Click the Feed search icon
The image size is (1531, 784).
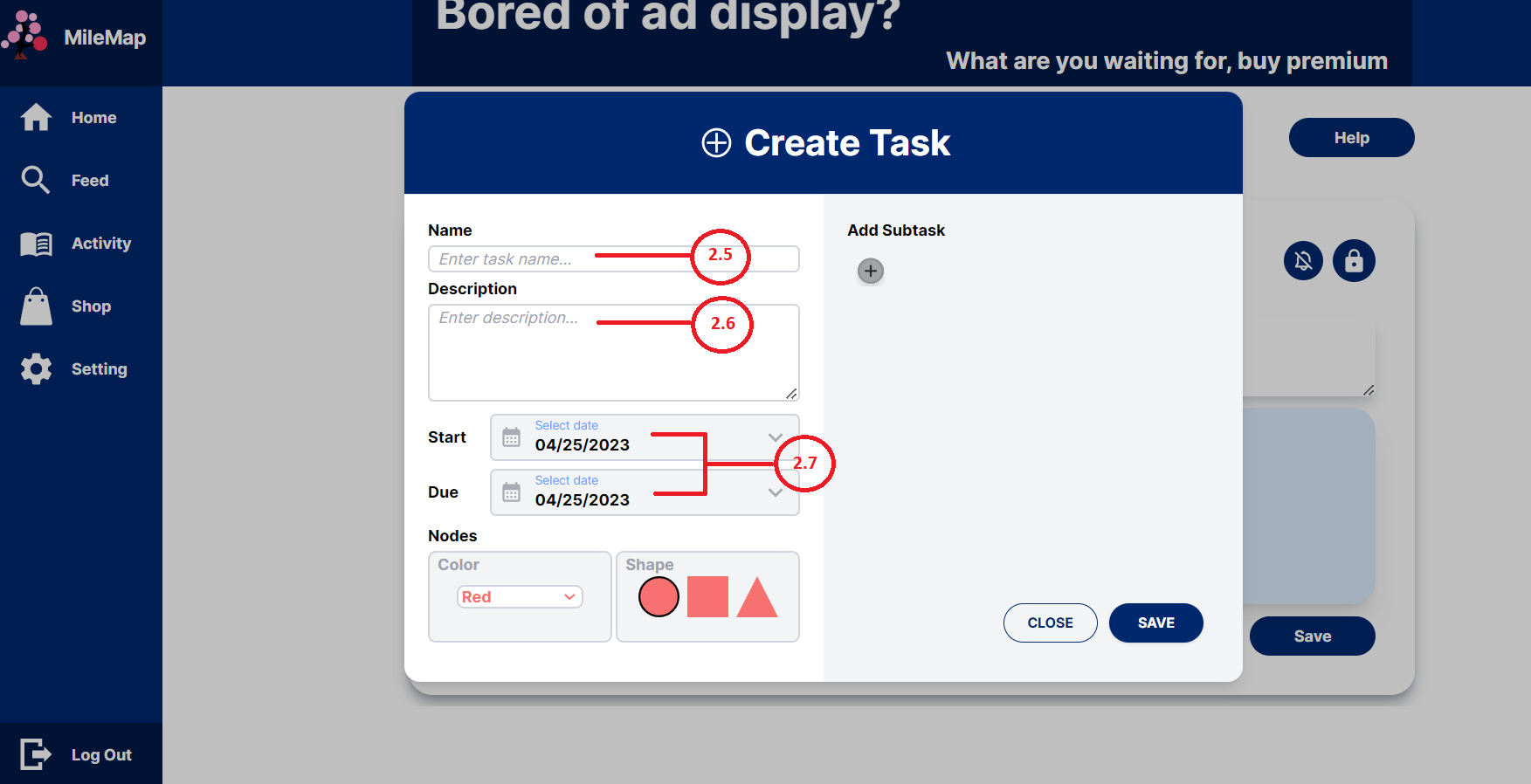(36, 180)
